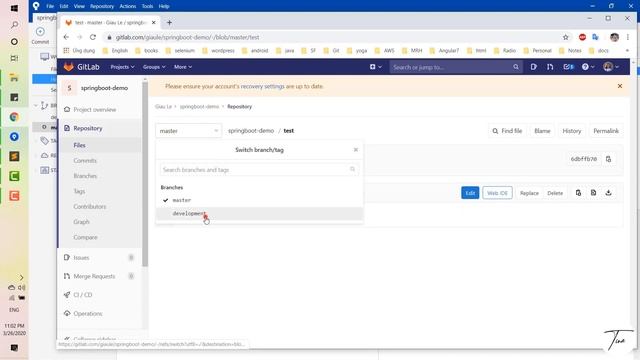The height and width of the screenshot is (360, 640).
Task: Open Repository menu in background app
Action: click(x=102, y=6)
